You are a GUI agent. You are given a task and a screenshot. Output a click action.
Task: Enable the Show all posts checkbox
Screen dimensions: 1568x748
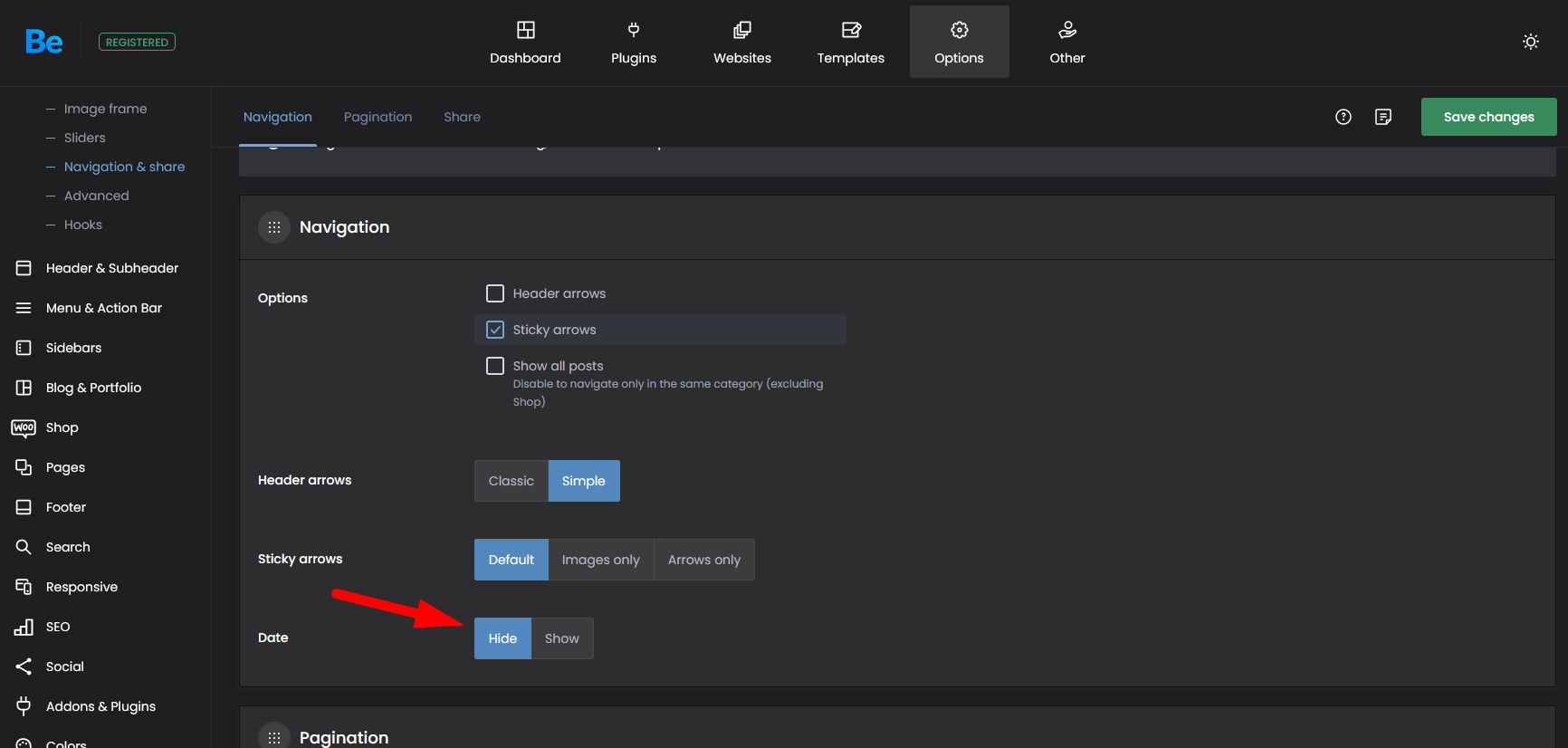point(495,366)
